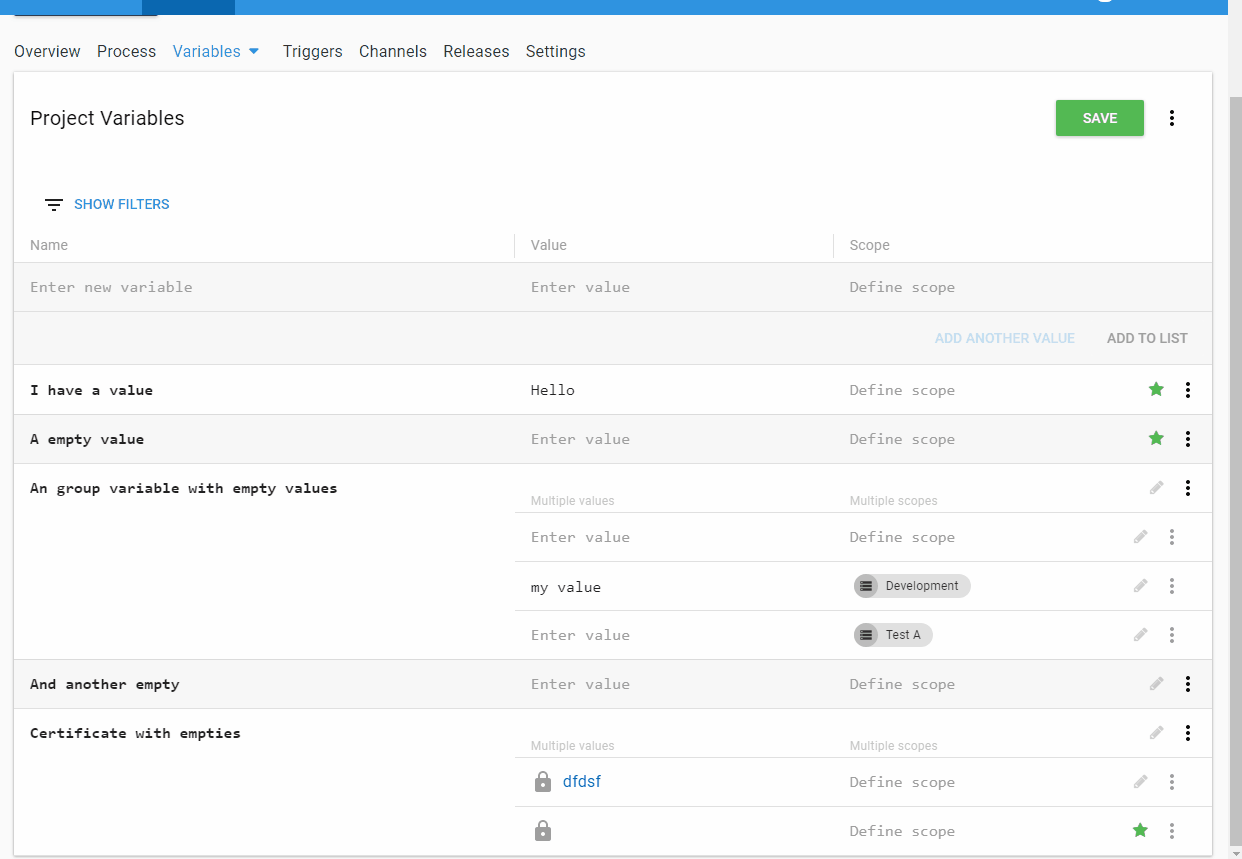Open overflow menu for 'An group variable with empty values'

click(x=1188, y=488)
